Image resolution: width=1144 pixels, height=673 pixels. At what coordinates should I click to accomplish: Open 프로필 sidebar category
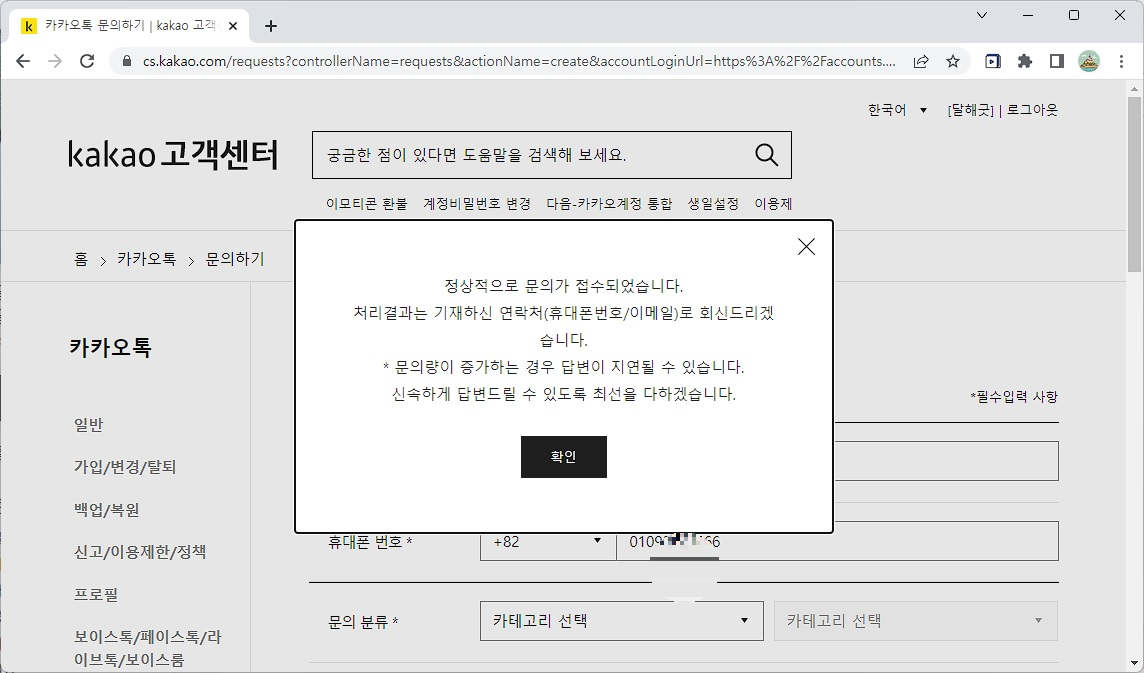96,594
